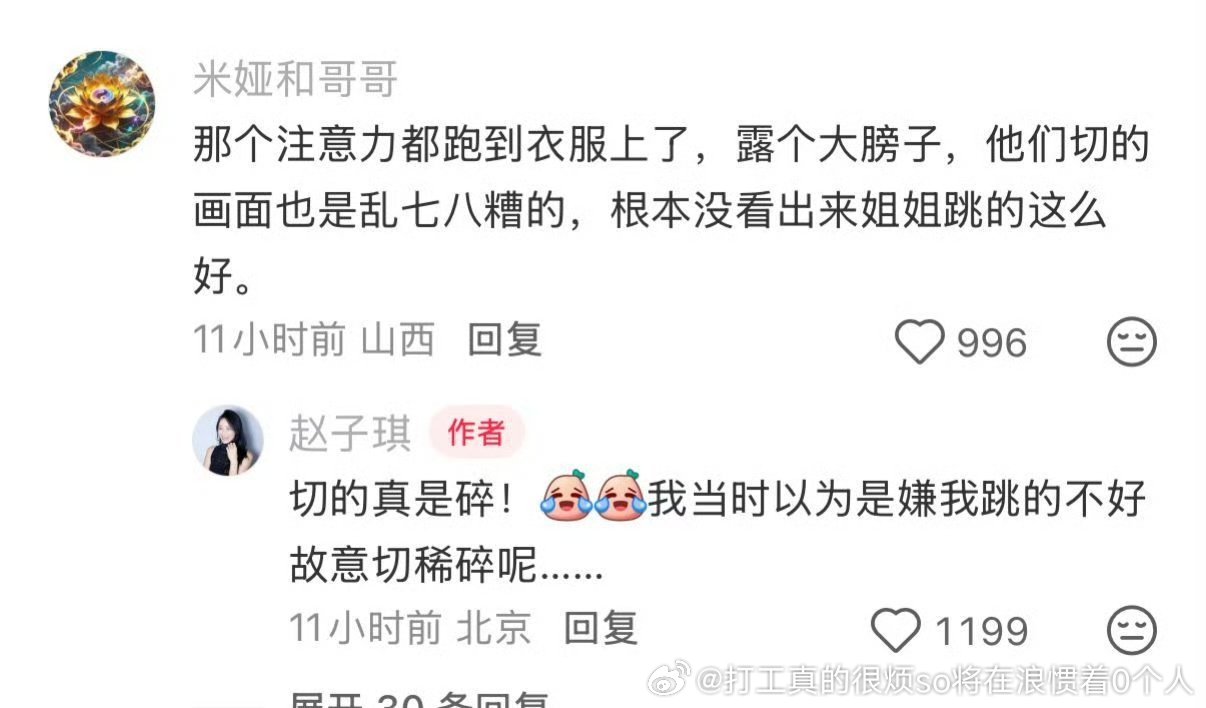Dislike 赵子琪's author reply
1206x708 pixels.
pyautogui.click(x=1131, y=630)
